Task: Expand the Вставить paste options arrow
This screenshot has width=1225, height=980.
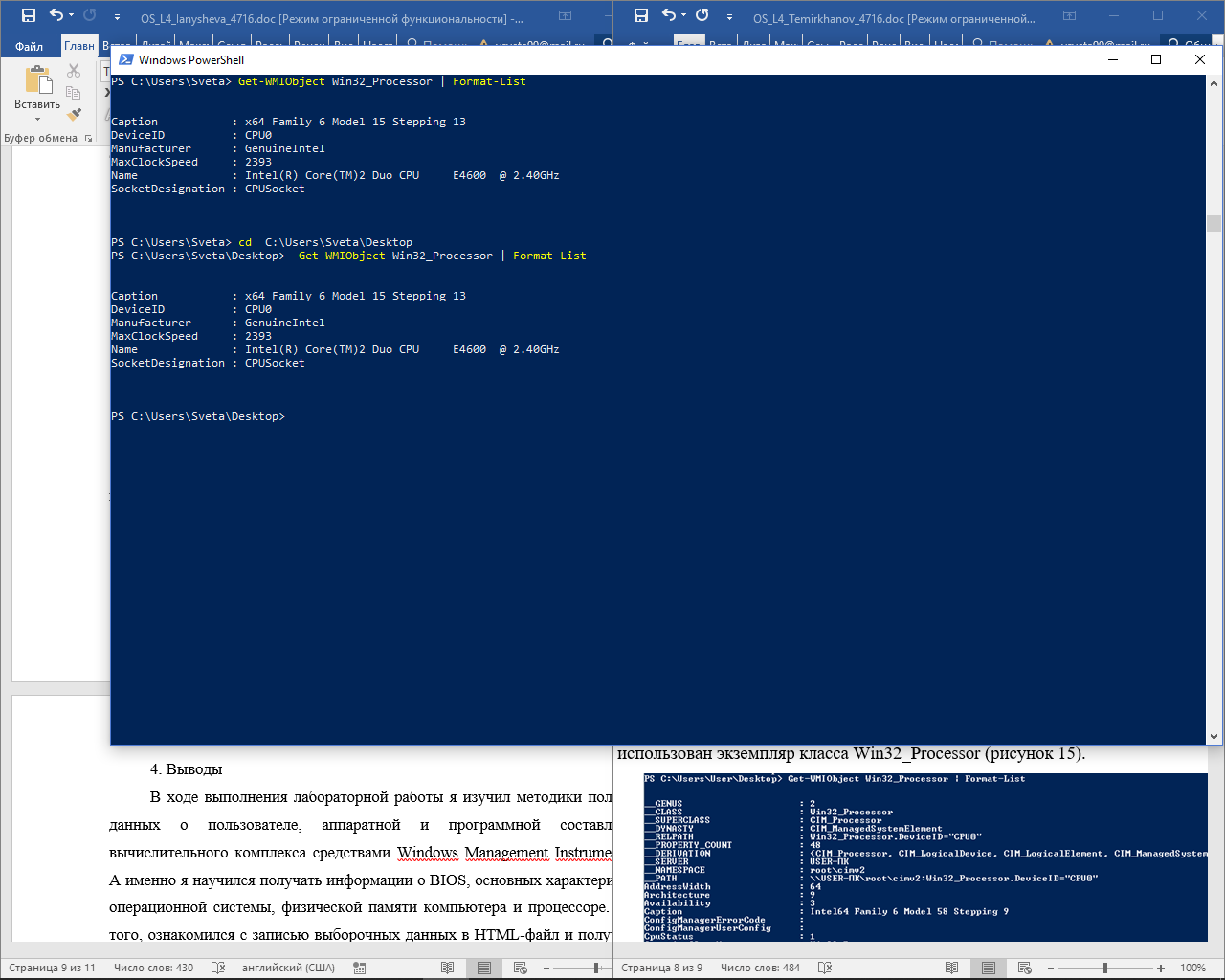Action: point(37,120)
